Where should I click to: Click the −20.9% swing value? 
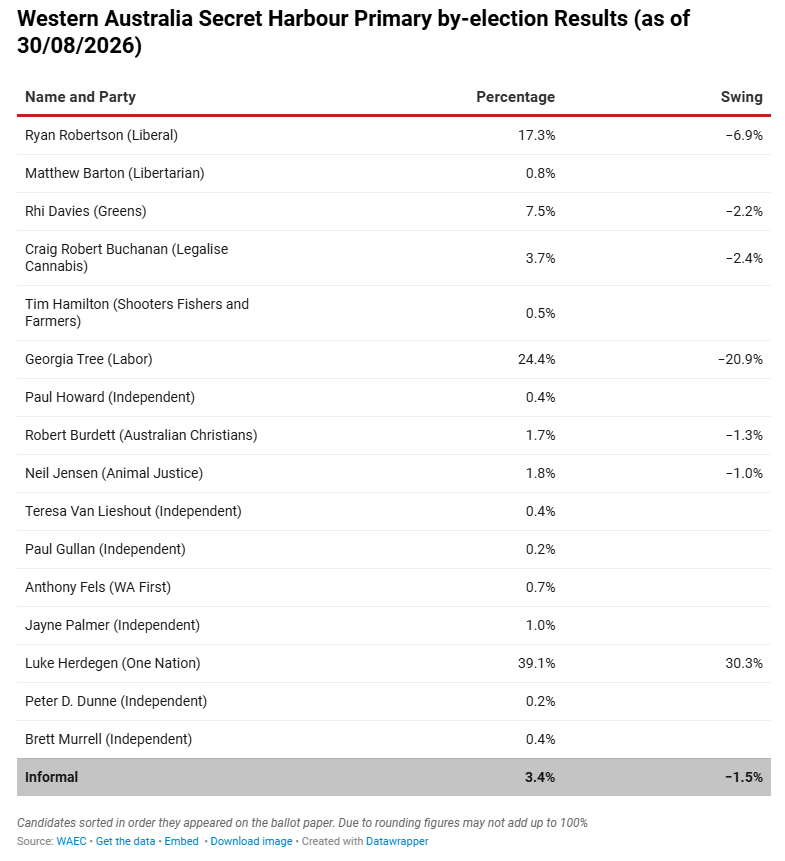[x=740, y=360]
